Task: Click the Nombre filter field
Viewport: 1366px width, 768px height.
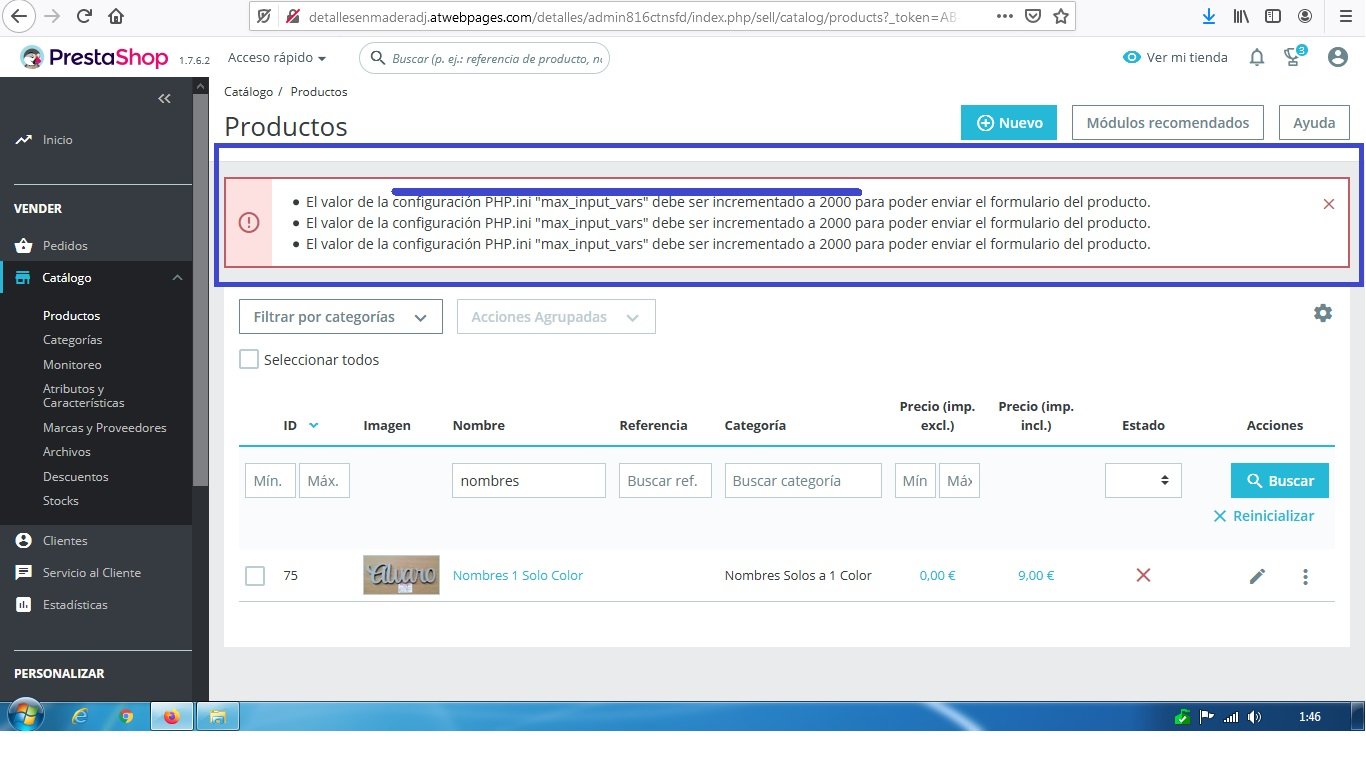Action: (529, 480)
